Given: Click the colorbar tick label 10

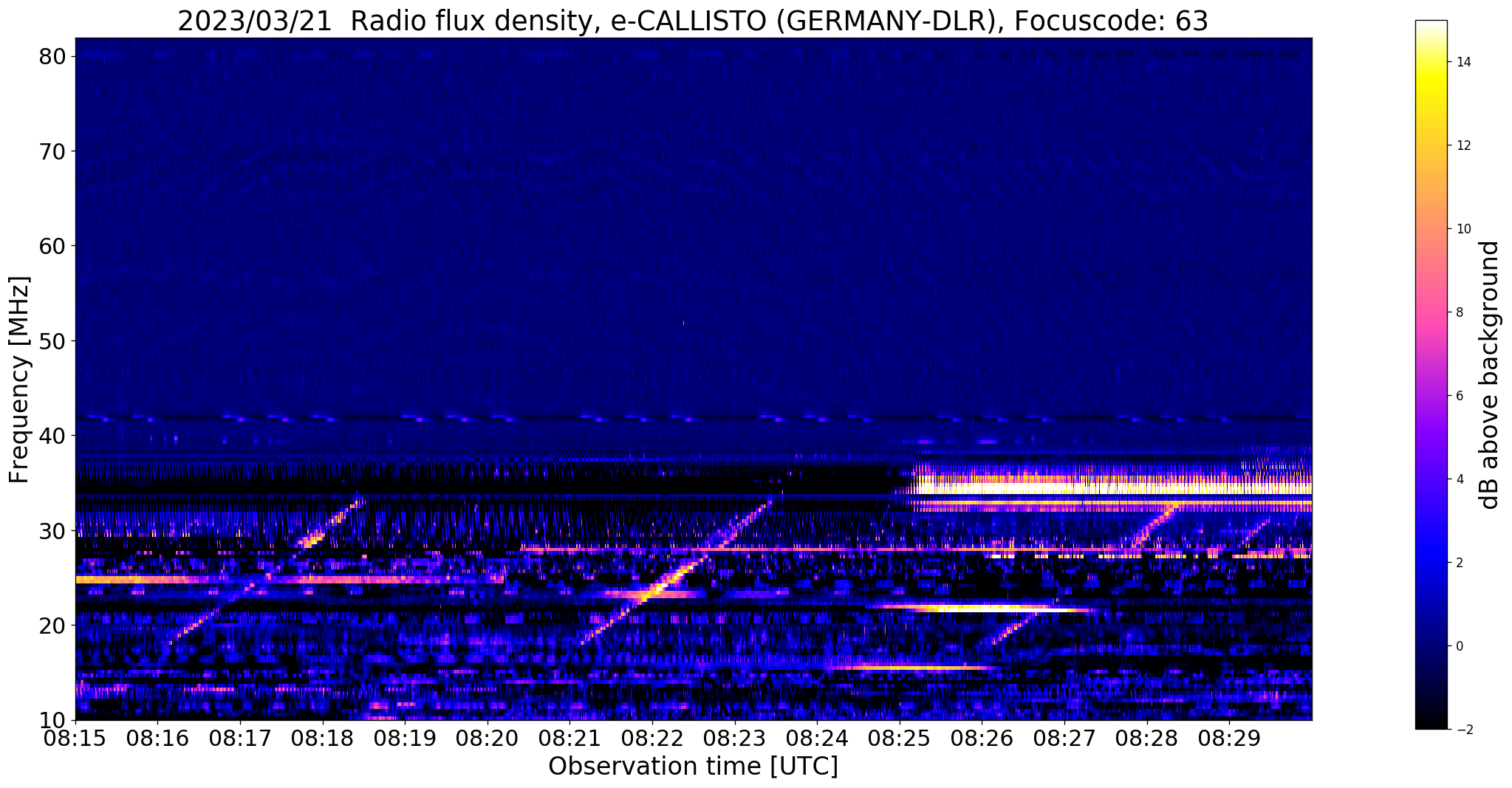Looking at the screenshot, I should (x=1463, y=229).
